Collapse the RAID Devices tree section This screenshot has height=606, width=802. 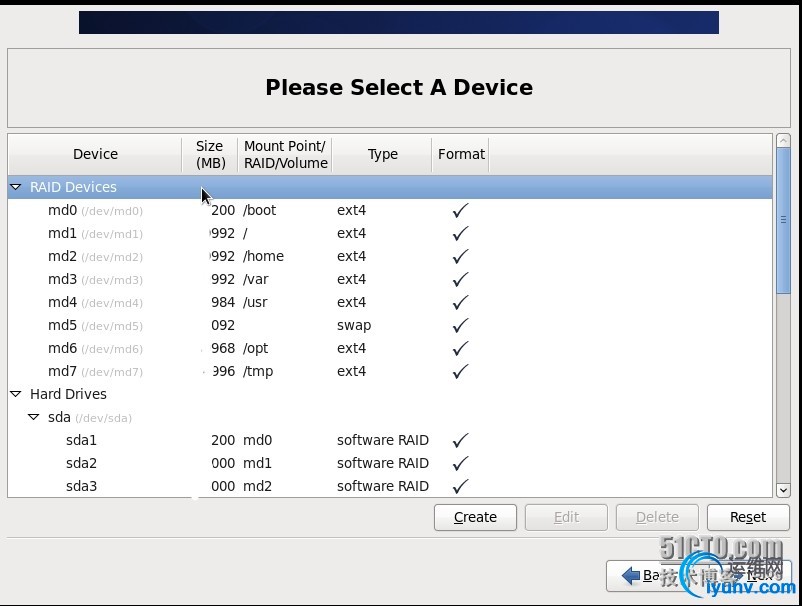click(x=15, y=187)
